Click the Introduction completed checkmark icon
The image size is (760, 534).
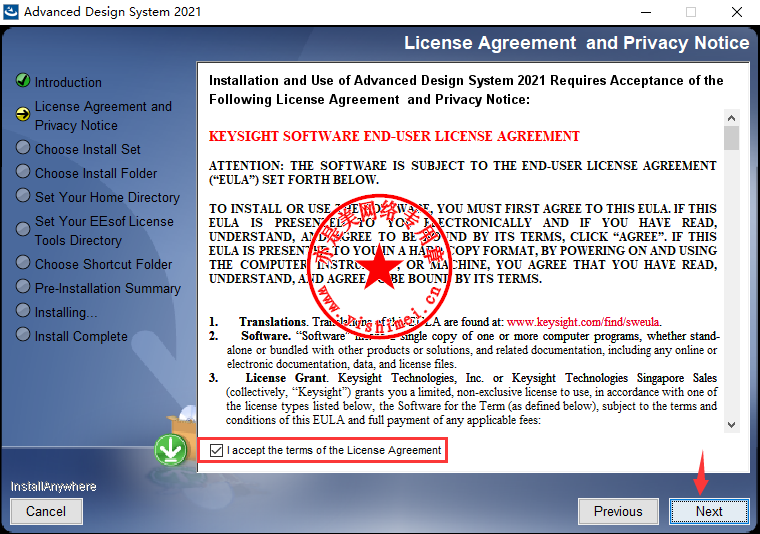click(x=23, y=80)
